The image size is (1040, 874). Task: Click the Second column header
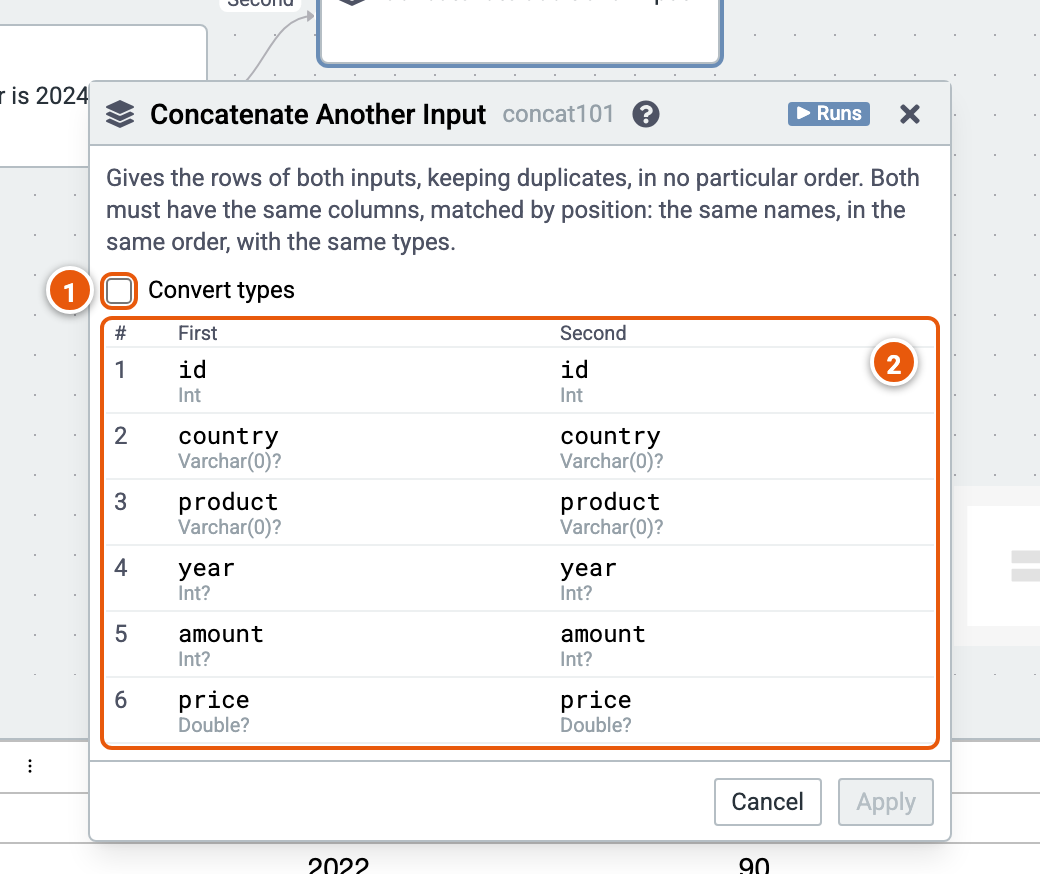(593, 333)
